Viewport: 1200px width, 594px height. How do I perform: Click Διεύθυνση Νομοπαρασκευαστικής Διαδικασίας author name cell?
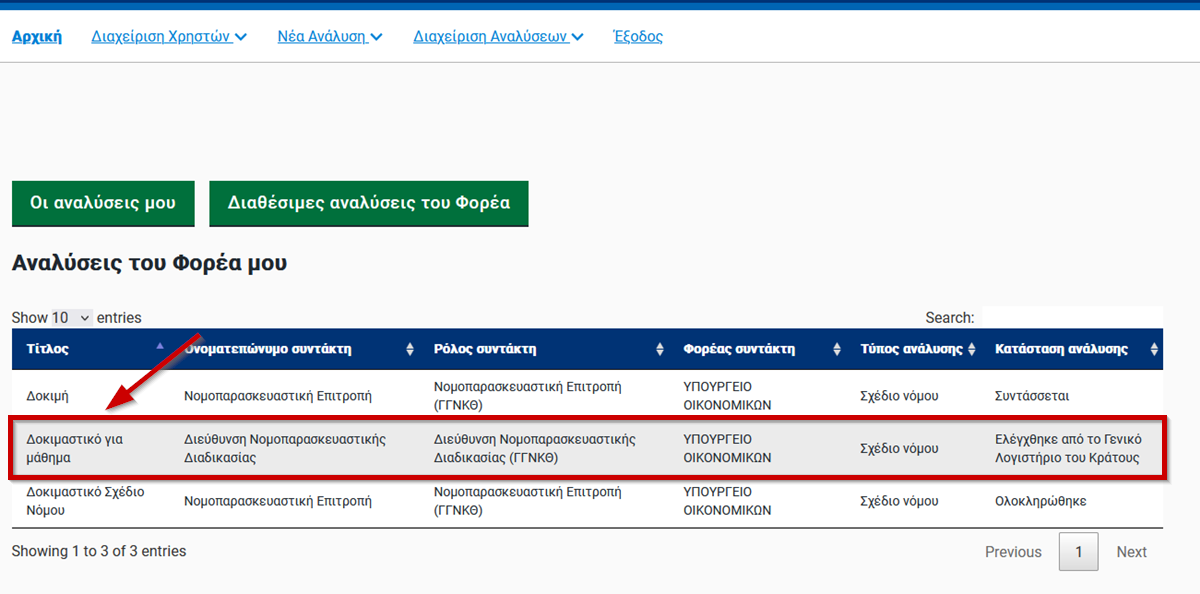pos(297,448)
